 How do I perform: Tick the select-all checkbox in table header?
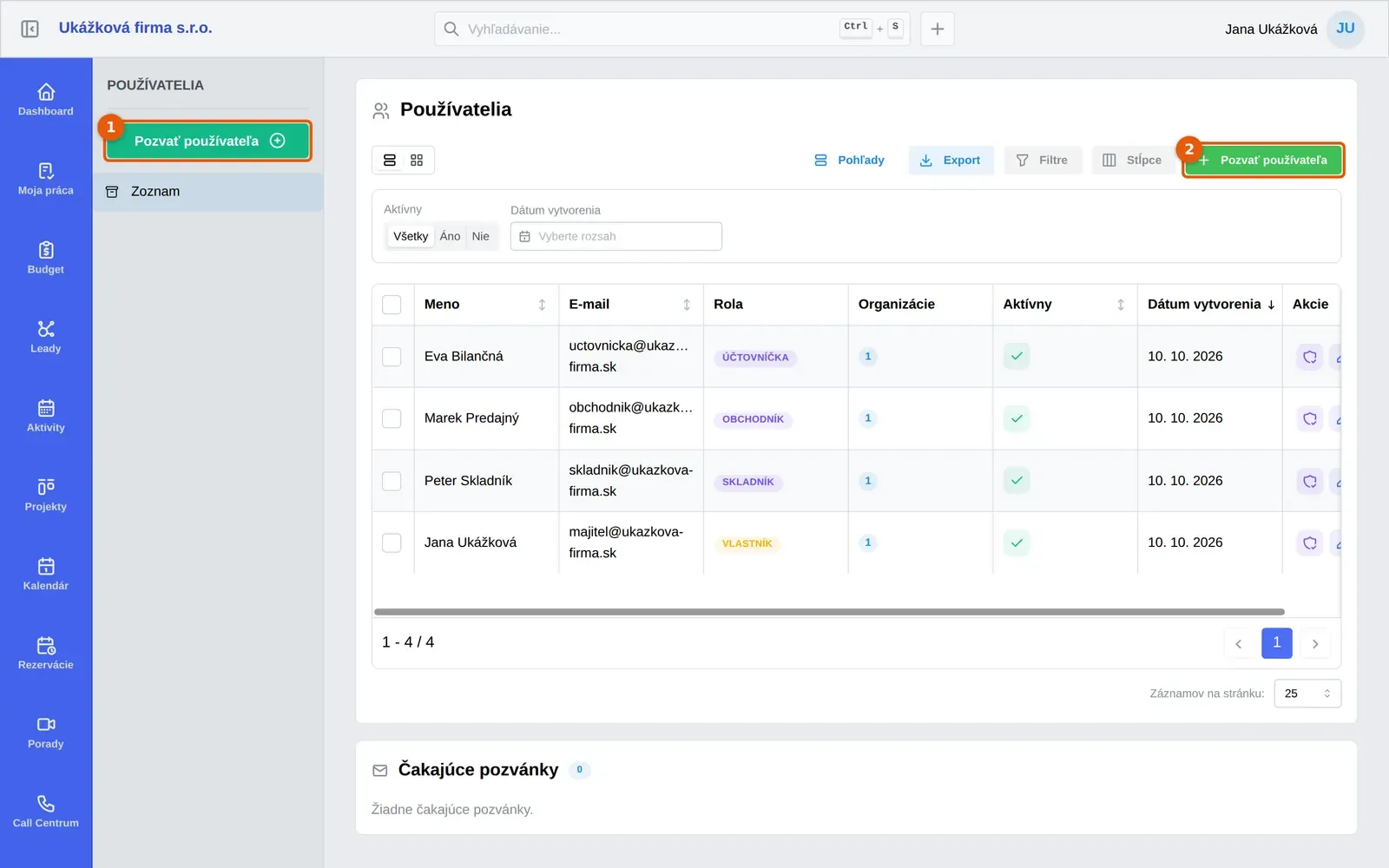(392, 305)
